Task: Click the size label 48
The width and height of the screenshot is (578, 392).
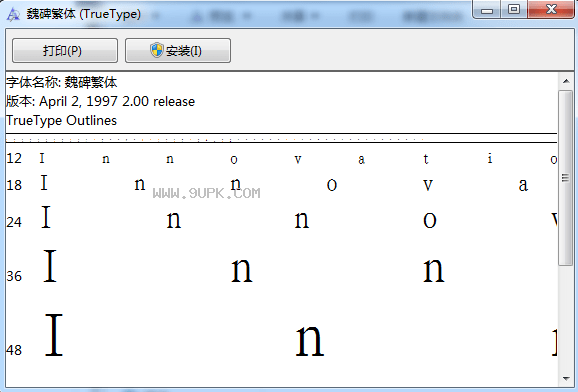Action: click(14, 350)
